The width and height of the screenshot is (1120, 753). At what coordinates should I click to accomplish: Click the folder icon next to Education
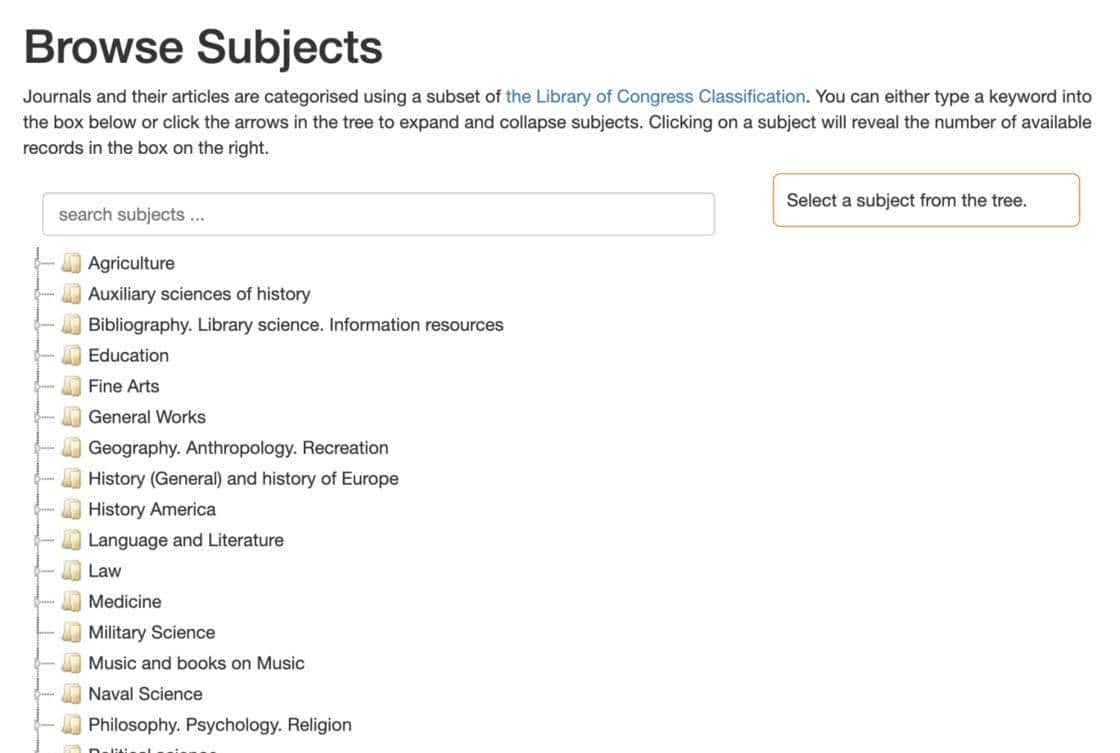[x=71, y=355]
